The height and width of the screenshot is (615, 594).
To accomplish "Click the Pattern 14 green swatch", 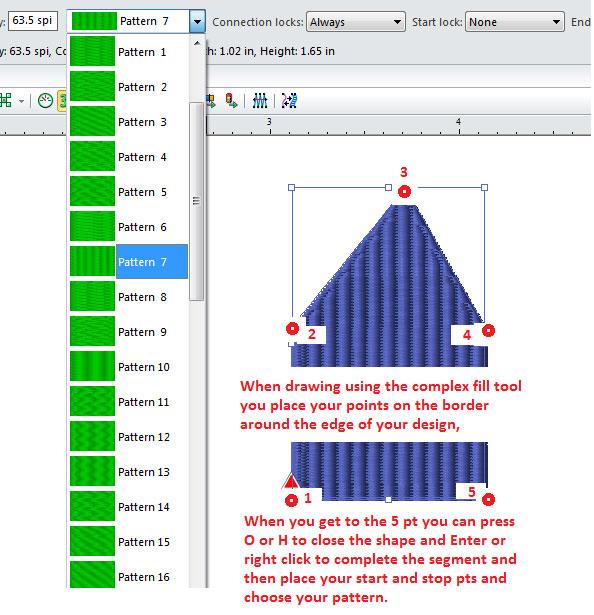I will [x=92, y=506].
